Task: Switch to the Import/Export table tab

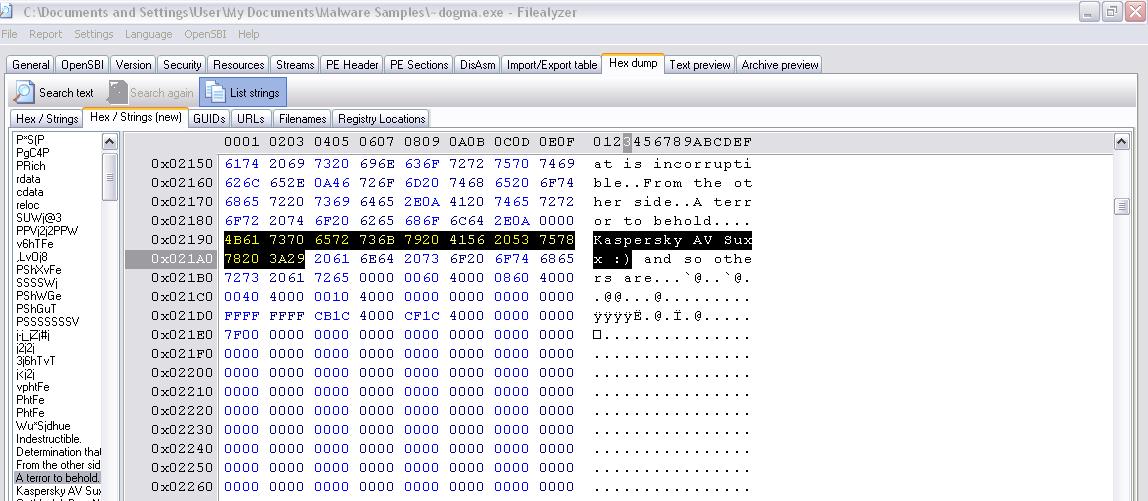Action: coord(551,64)
